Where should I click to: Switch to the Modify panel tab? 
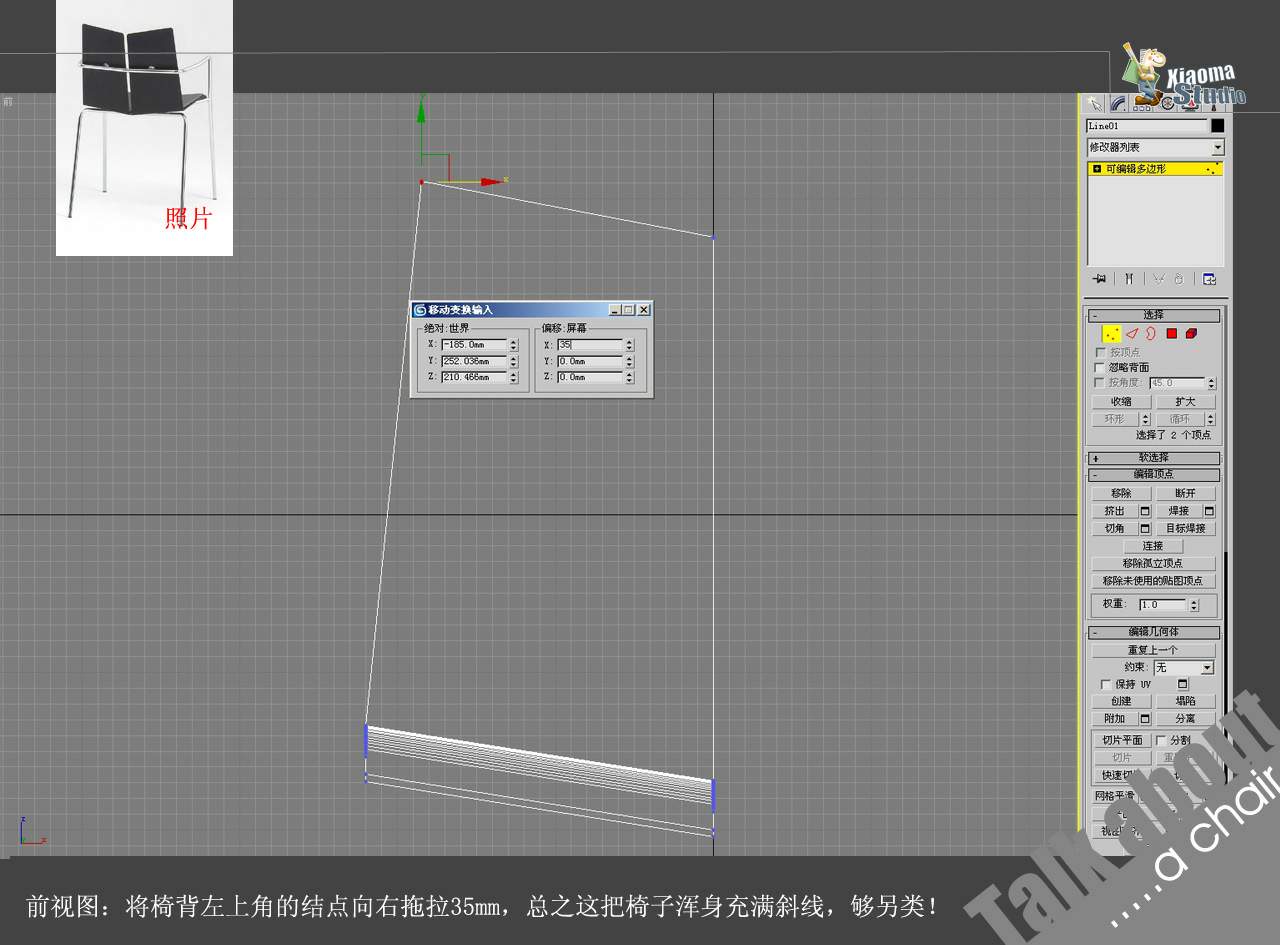pos(1118,103)
